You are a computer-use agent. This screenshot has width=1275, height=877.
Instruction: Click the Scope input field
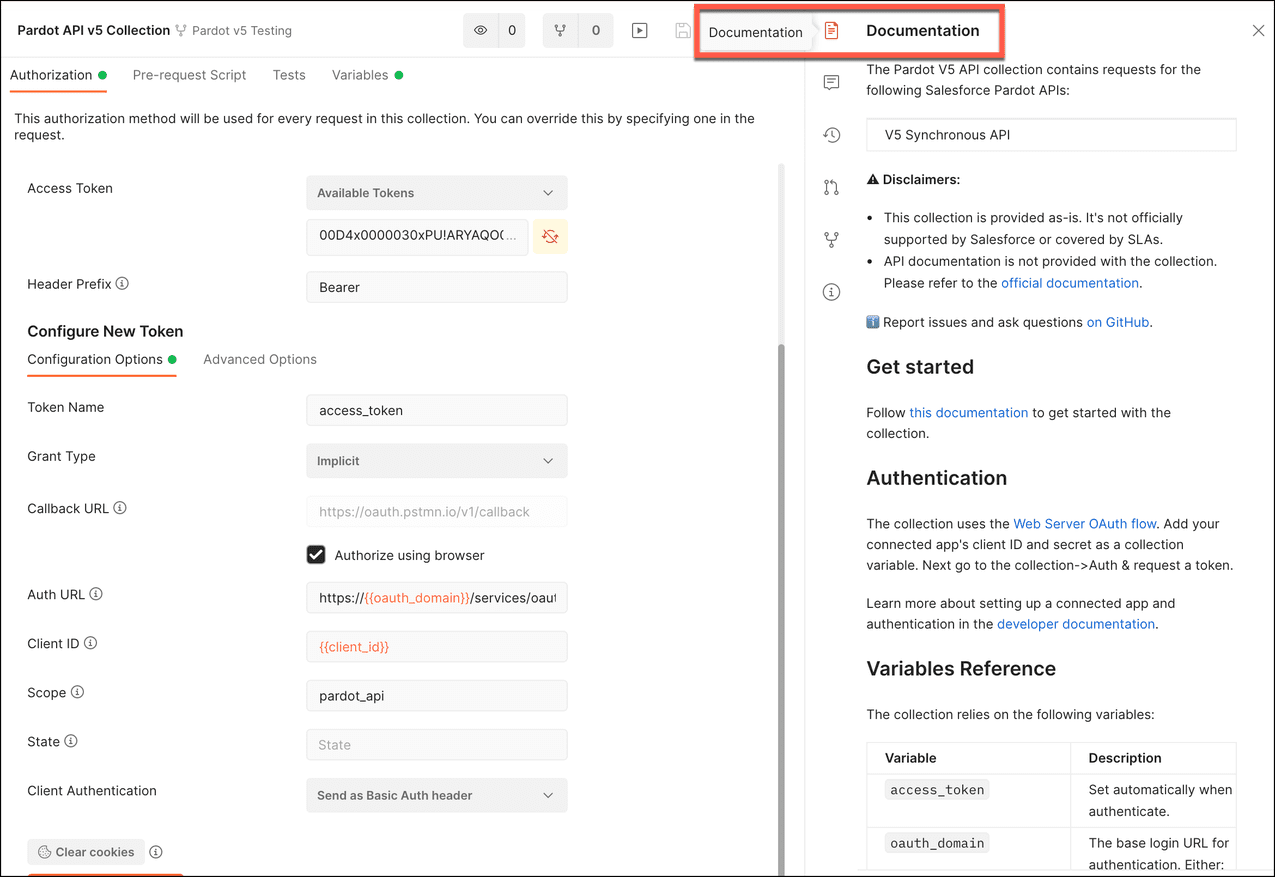tap(436, 696)
